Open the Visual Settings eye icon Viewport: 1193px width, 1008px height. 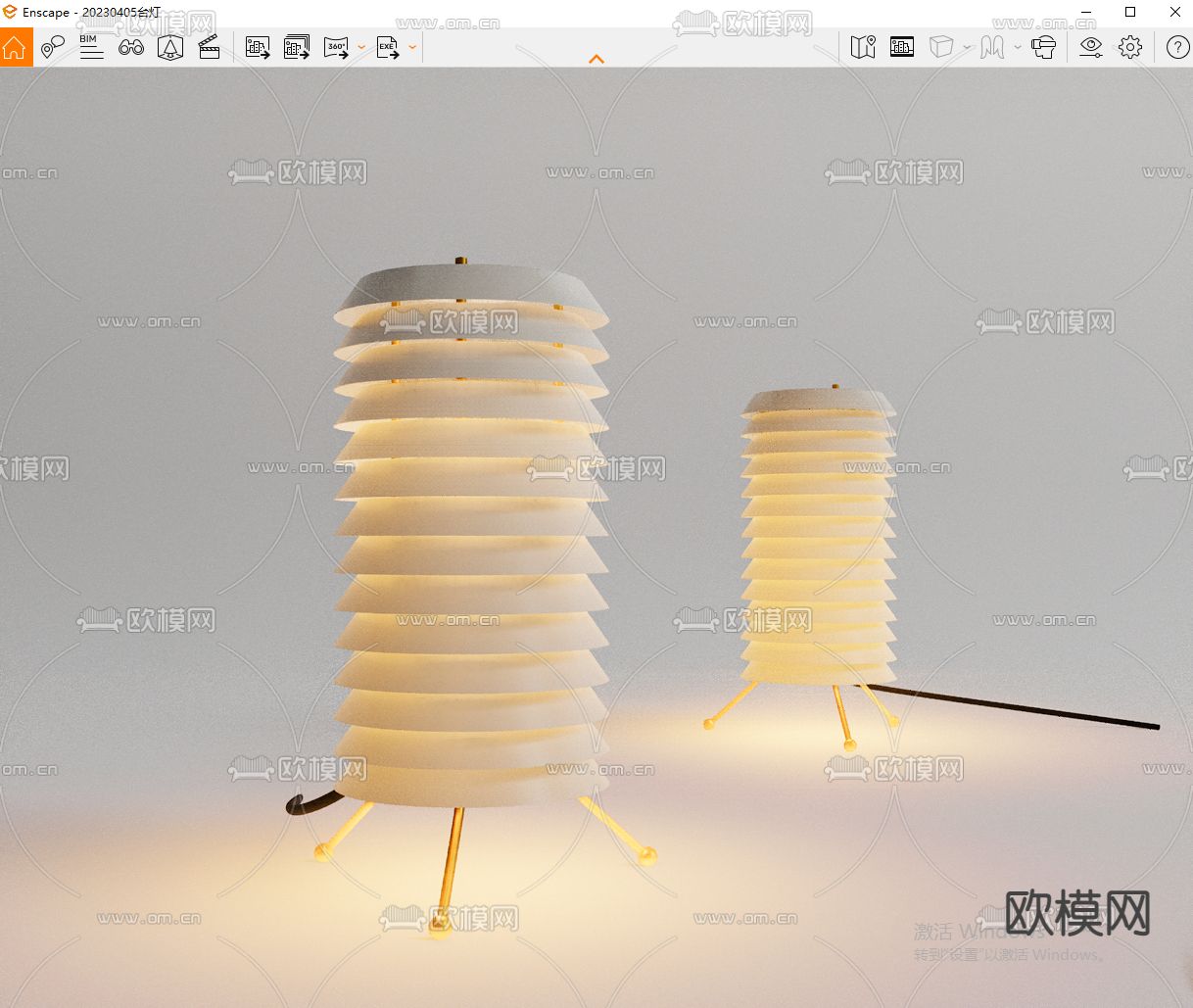tap(1091, 47)
